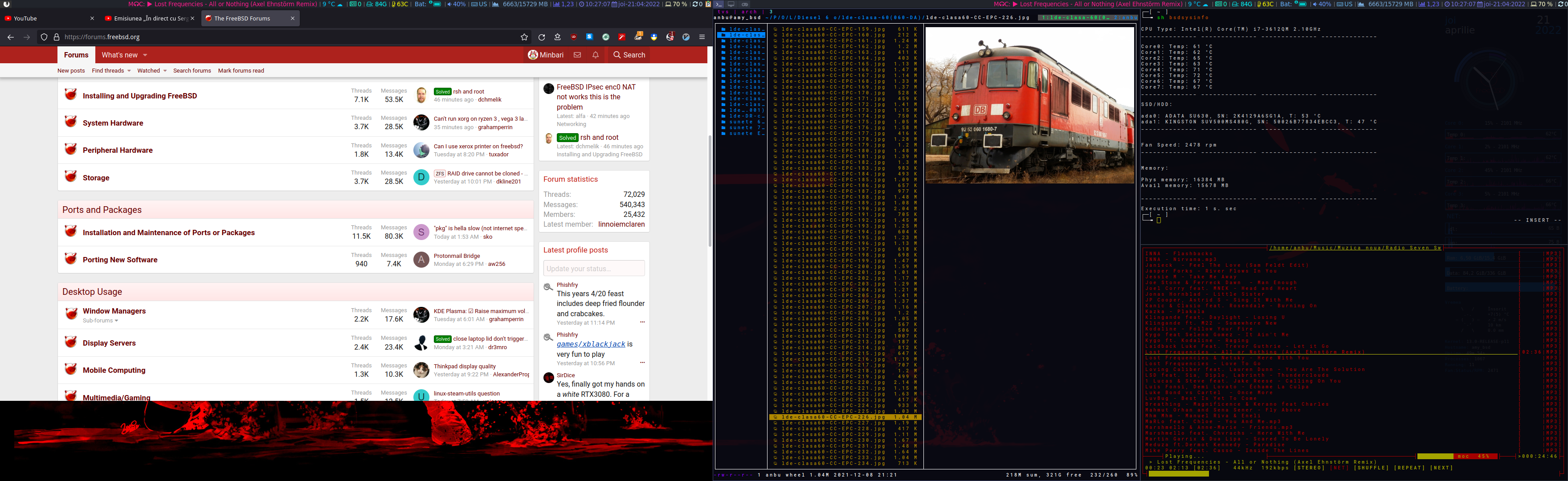This screenshot has width=1568, height=481.
Task: Click the Ukraine shield extension icon
Action: 654,37
